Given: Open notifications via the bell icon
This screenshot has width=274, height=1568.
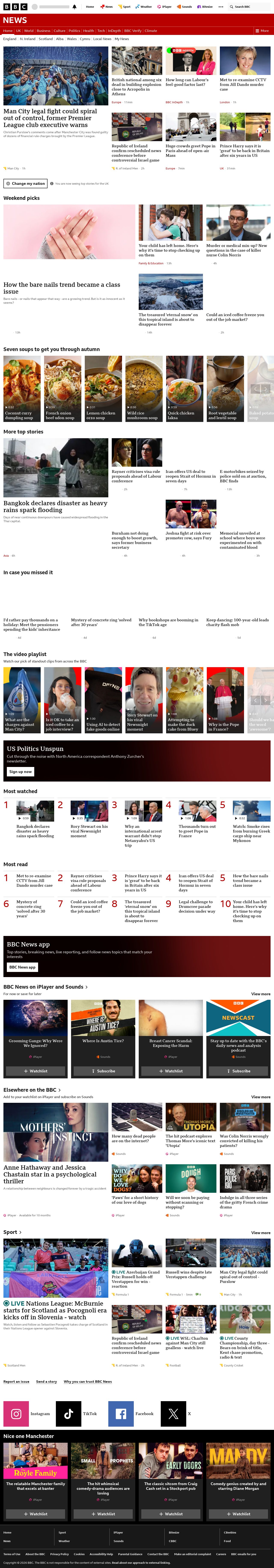Looking at the screenshot, I should pyautogui.click(x=74, y=7).
